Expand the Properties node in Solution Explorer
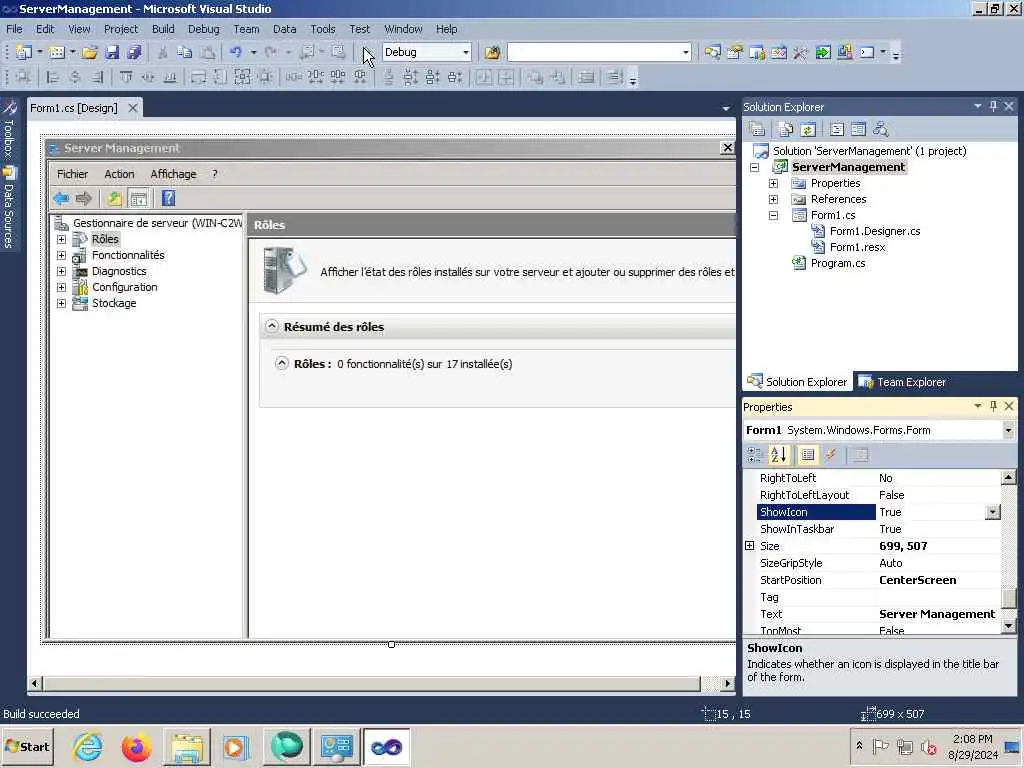The image size is (1024, 768). coord(773,184)
